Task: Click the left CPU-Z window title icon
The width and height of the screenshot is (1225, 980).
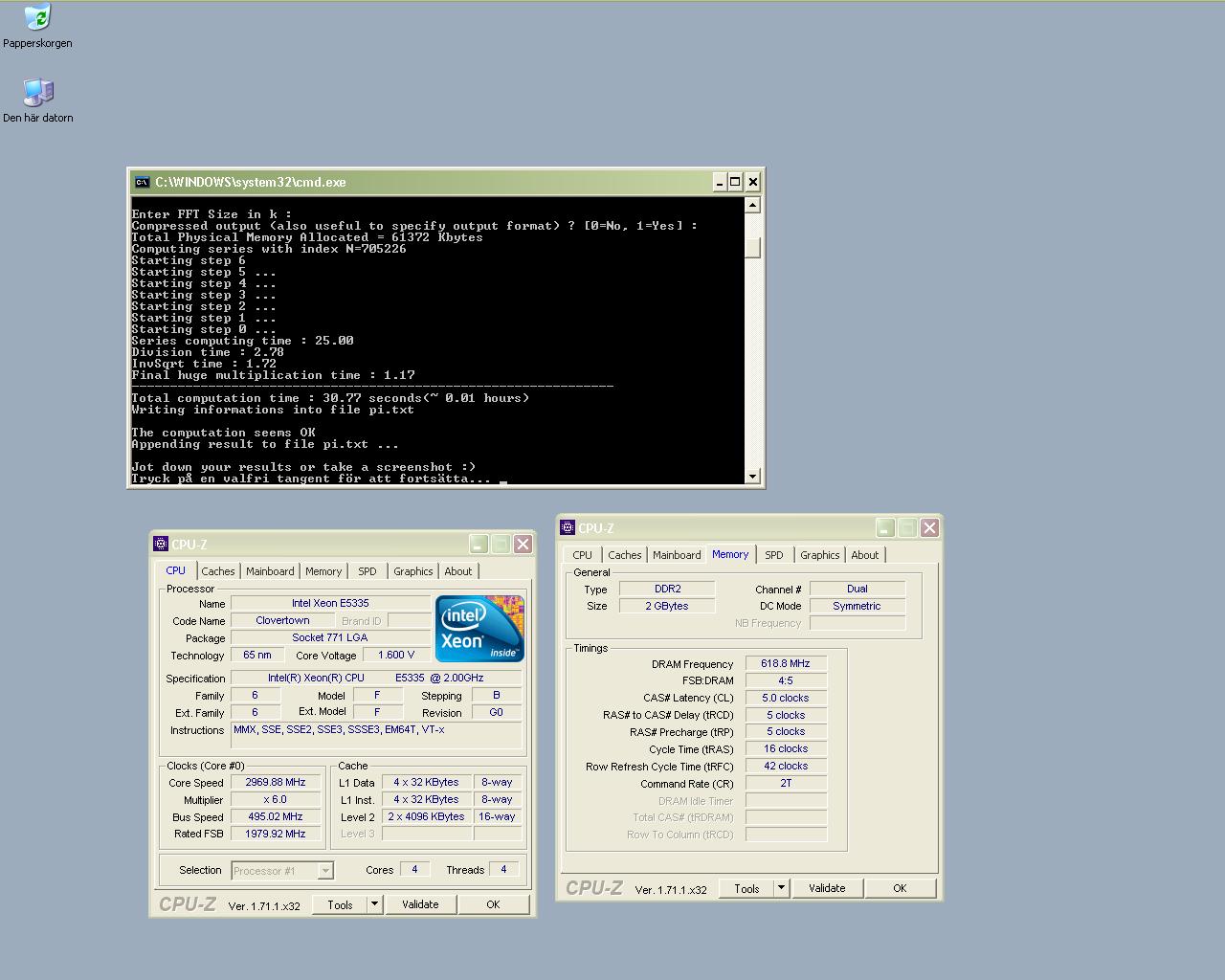Action: (x=161, y=544)
